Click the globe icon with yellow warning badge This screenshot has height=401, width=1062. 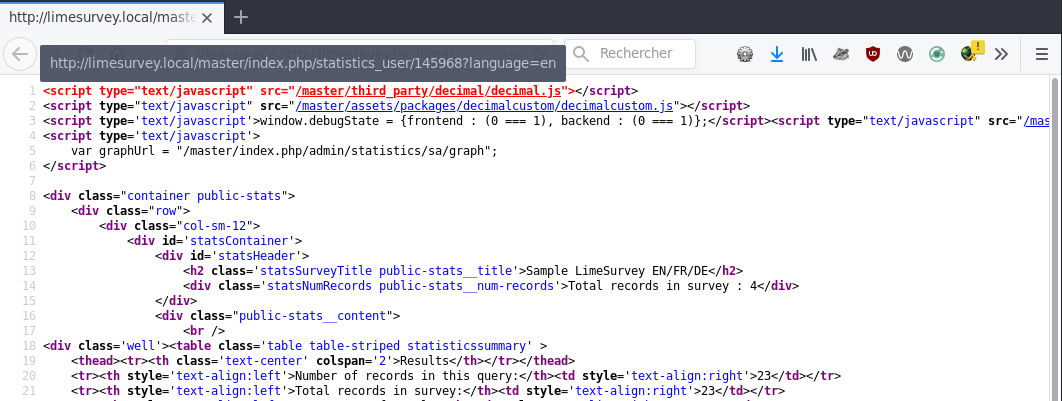pyautogui.click(x=970, y=53)
